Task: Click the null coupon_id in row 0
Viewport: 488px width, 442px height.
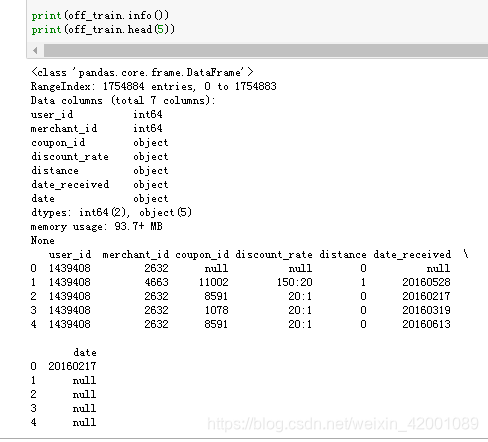Action: pyautogui.click(x=217, y=268)
